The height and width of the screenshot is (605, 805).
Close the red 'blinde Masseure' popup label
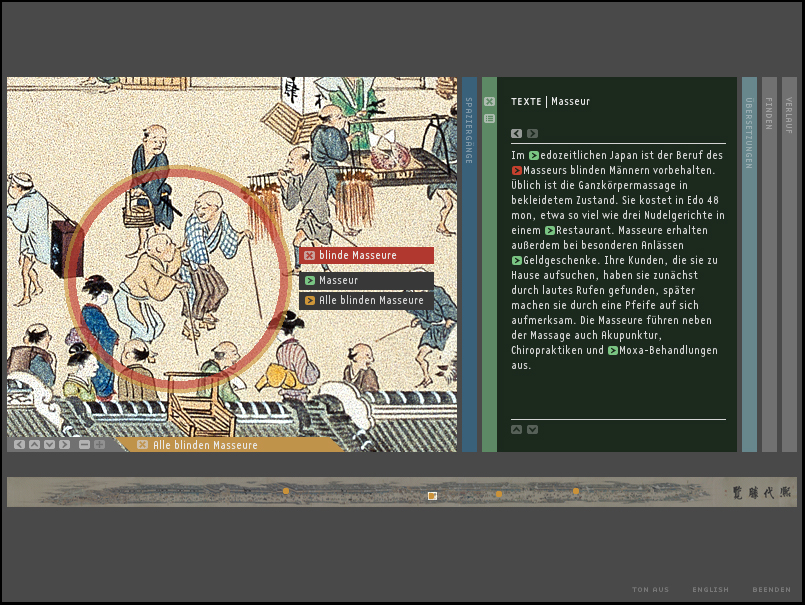tap(309, 255)
